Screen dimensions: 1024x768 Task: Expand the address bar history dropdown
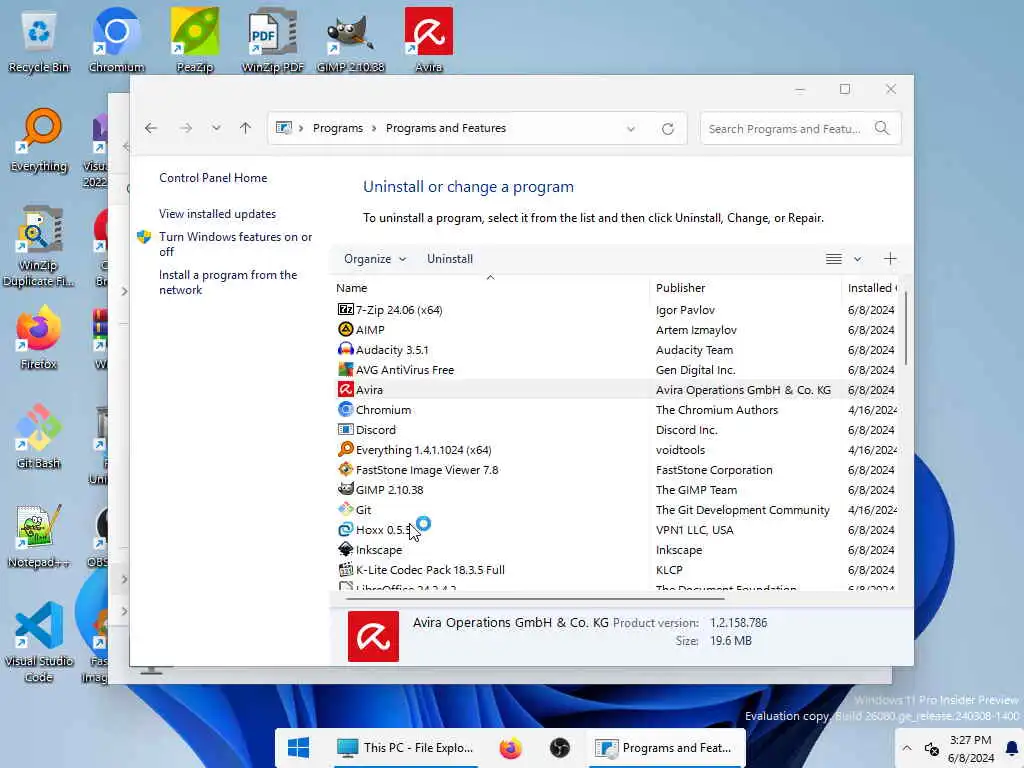(x=631, y=129)
